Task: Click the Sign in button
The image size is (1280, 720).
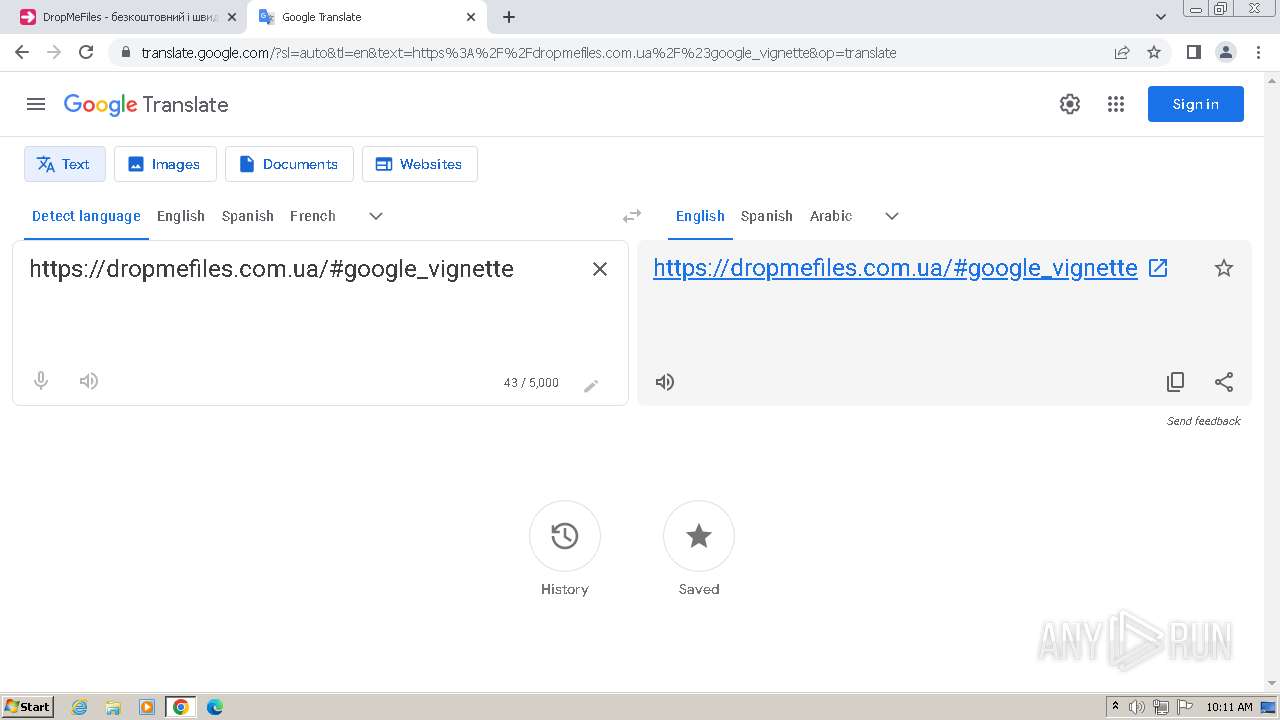Action: pyautogui.click(x=1195, y=104)
